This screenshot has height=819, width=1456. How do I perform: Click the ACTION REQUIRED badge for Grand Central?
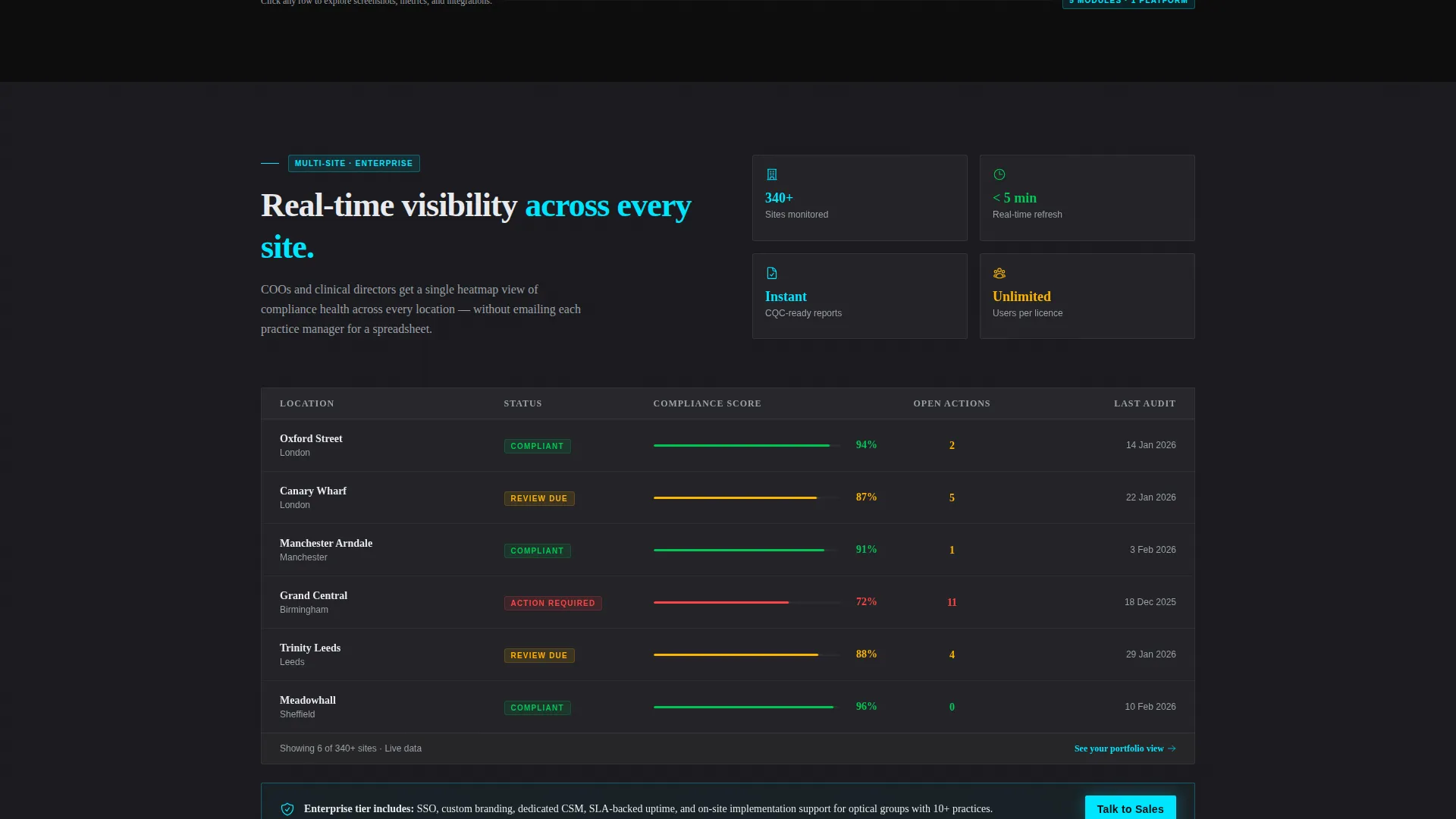553,603
